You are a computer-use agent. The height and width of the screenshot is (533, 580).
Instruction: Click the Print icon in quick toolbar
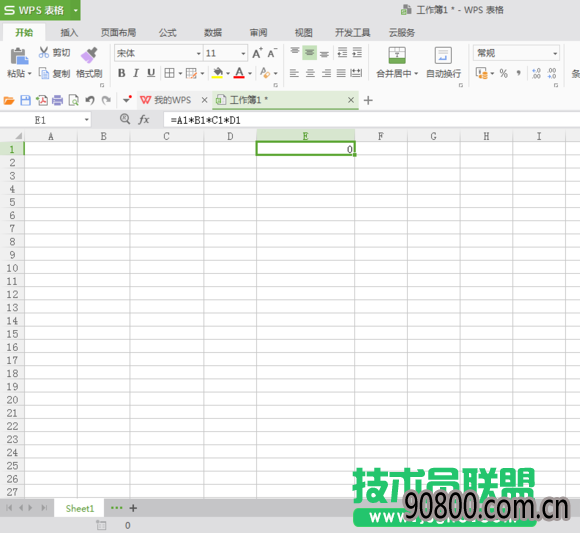coord(57,100)
